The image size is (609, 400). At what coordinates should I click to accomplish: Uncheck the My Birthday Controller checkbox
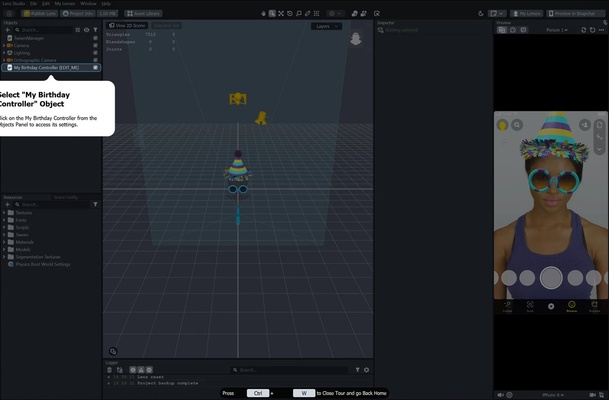[95, 67]
